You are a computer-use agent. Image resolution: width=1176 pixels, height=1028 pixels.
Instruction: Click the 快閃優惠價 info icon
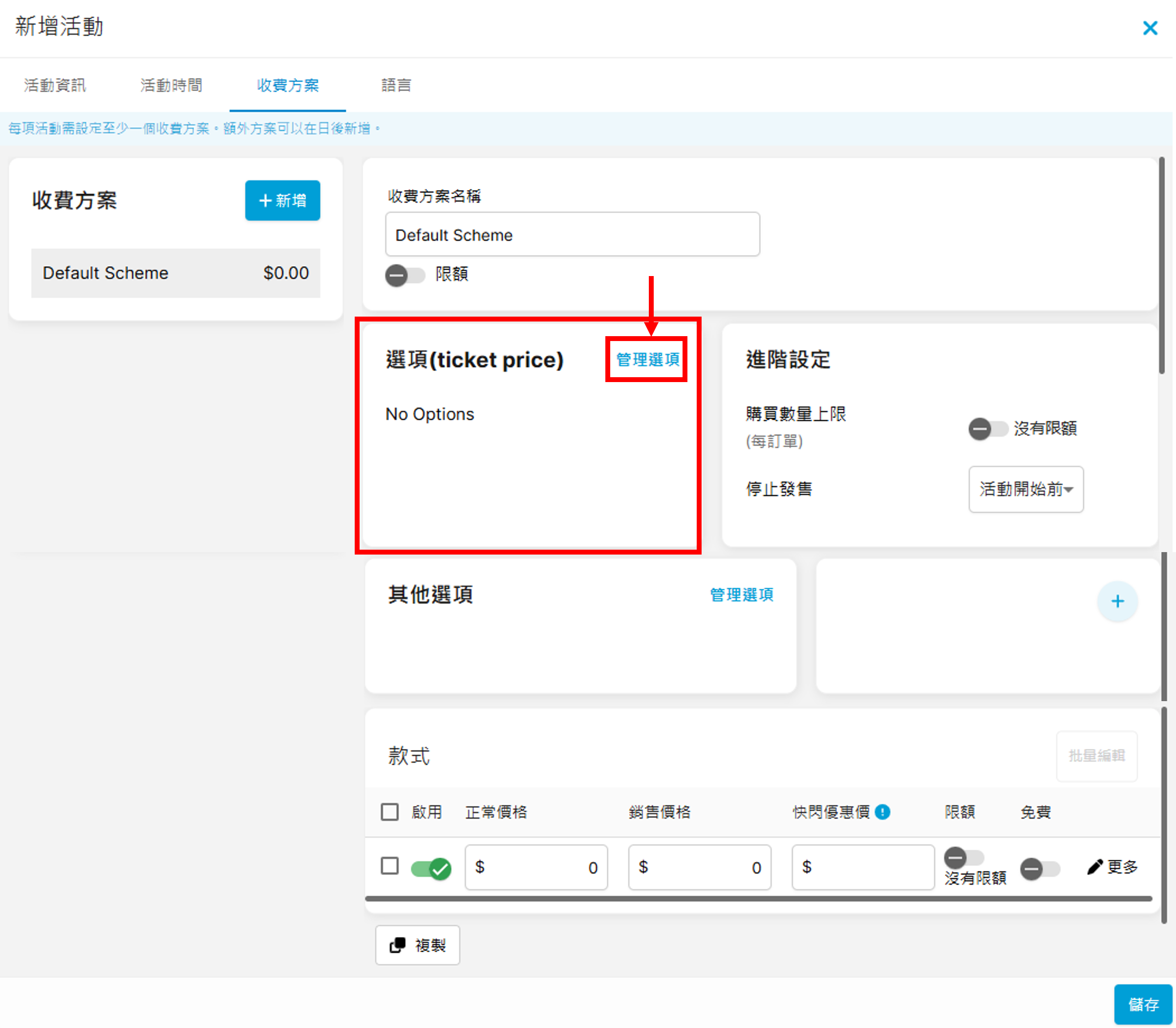(x=883, y=812)
